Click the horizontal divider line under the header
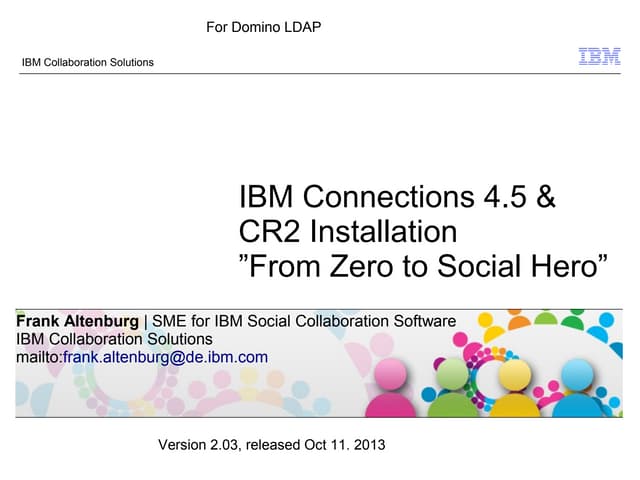This screenshot has width=640, height=480. 320,73
